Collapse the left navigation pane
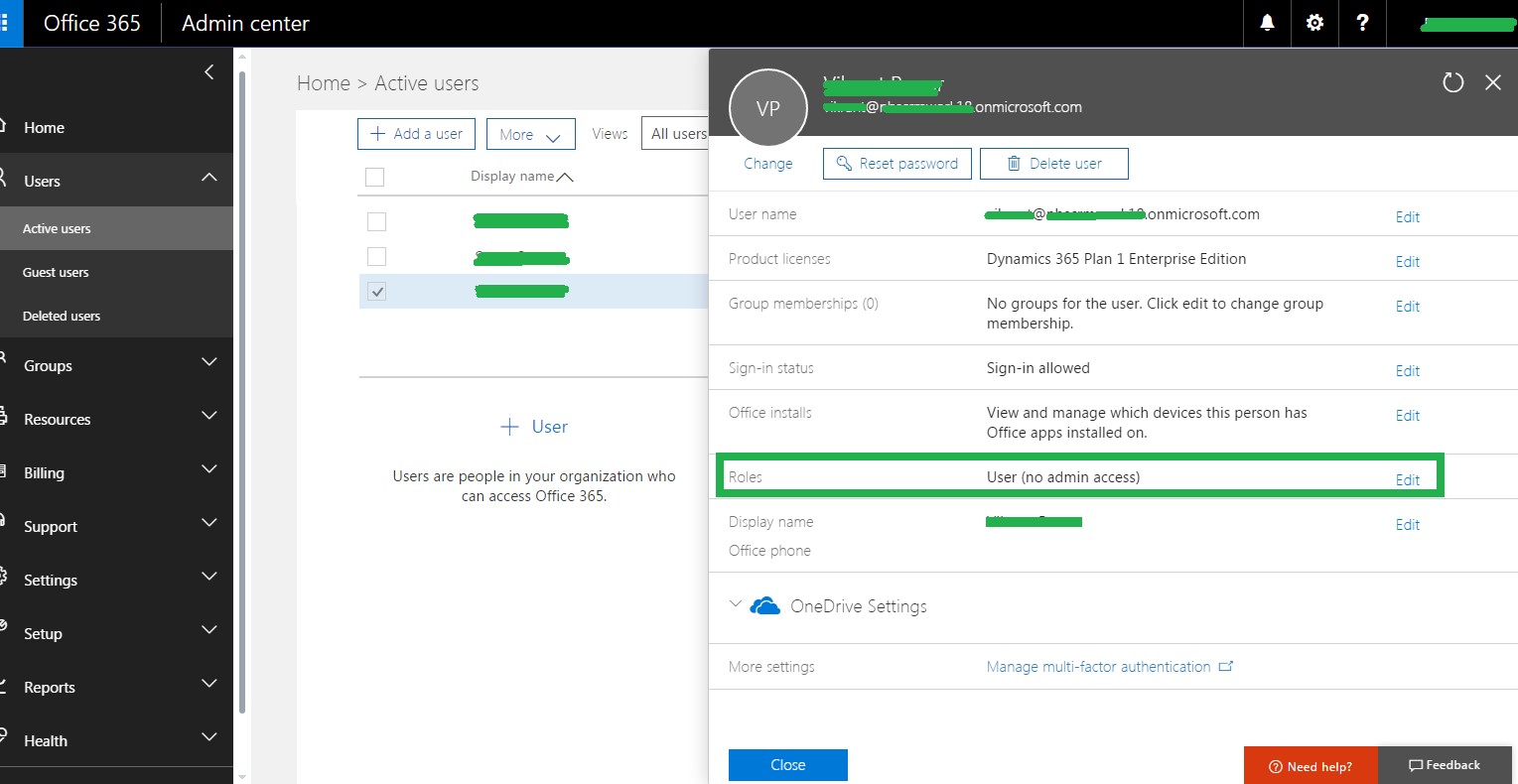This screenshot has height=784, width=1518. (x=208, y=71)
